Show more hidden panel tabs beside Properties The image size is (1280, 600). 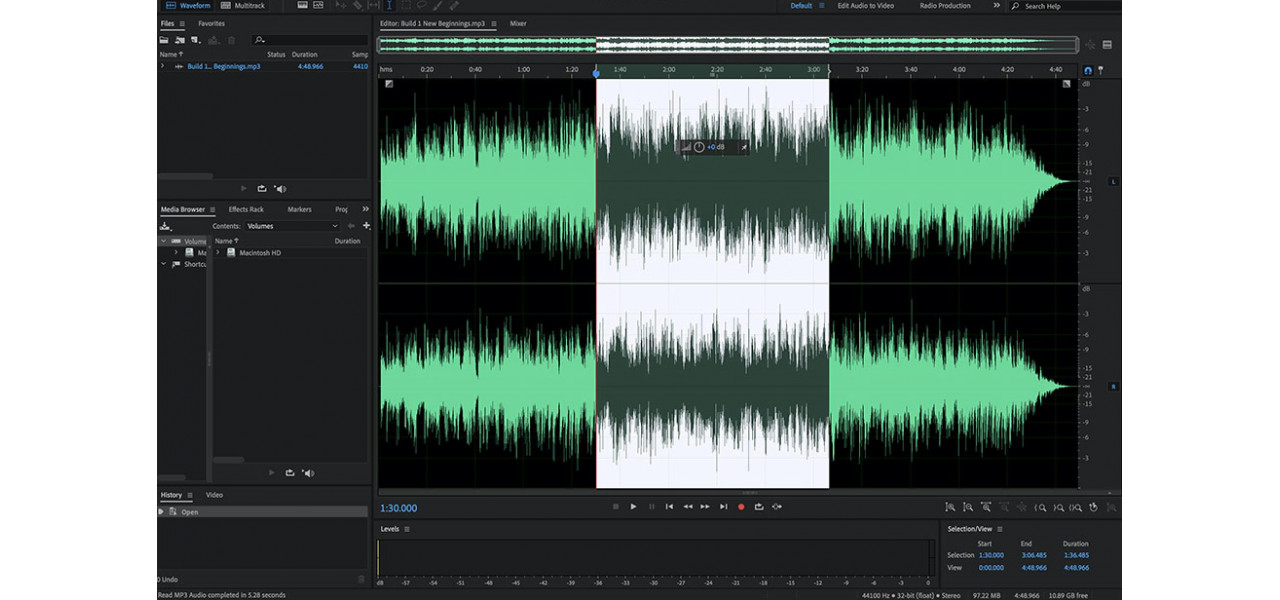point(365,209)
